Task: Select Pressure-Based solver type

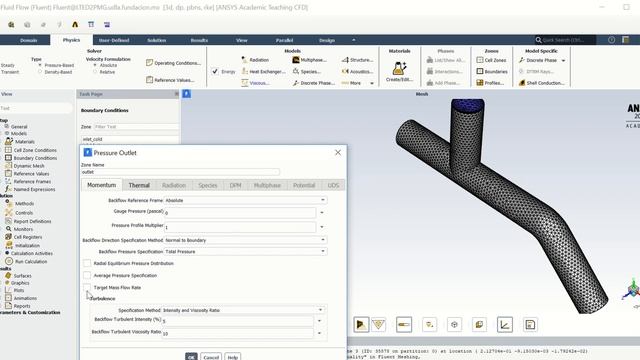Action: pos(40,65)
